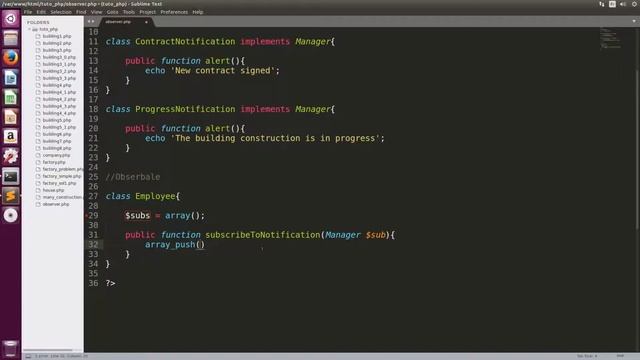The height and width of the screenshot is (360, 640).
Task: Open the Tools menu
Action: [x=129, y=12]
